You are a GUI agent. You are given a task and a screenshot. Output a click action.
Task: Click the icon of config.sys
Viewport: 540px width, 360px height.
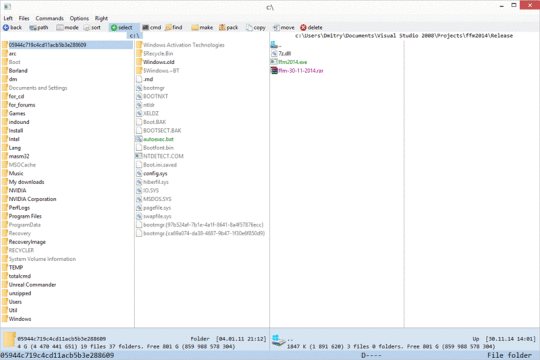pyautogui.click(x=139, y=173)
